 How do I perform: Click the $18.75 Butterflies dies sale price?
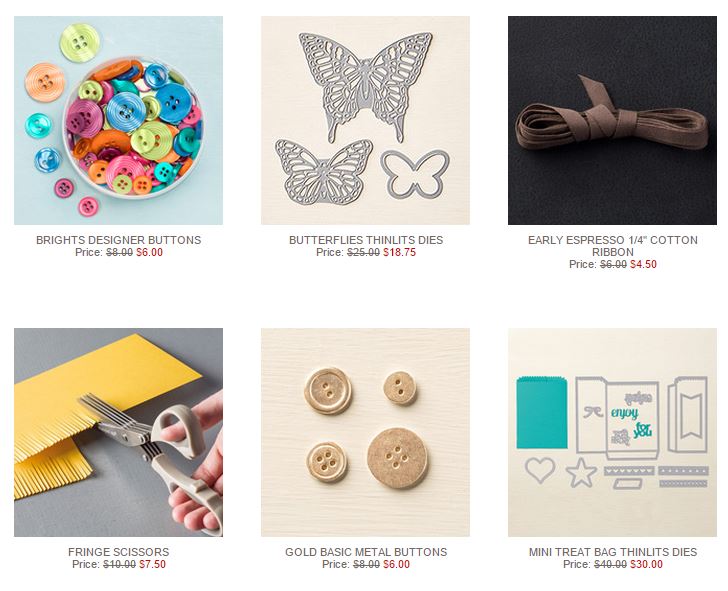pos(399,253)
